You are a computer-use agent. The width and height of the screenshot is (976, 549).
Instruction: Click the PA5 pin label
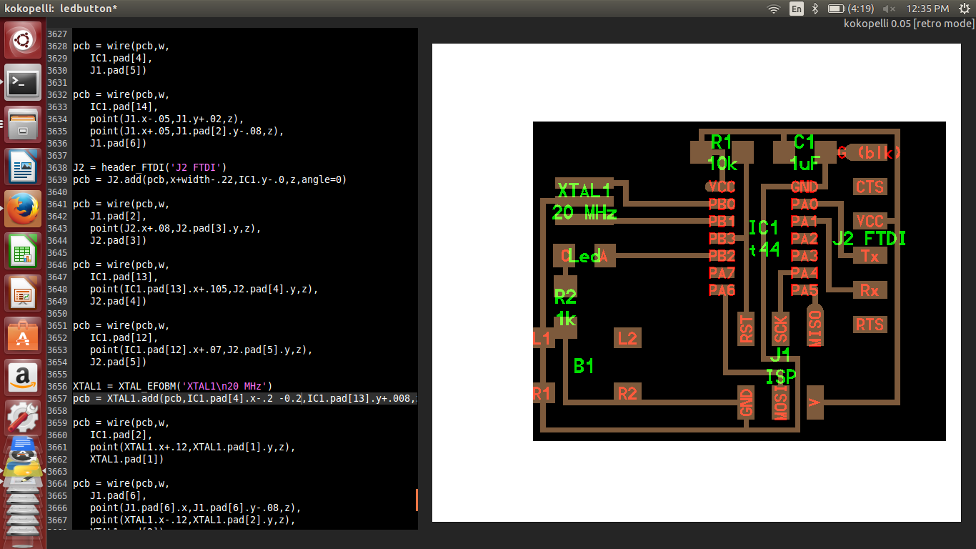(x=804, y=290)
